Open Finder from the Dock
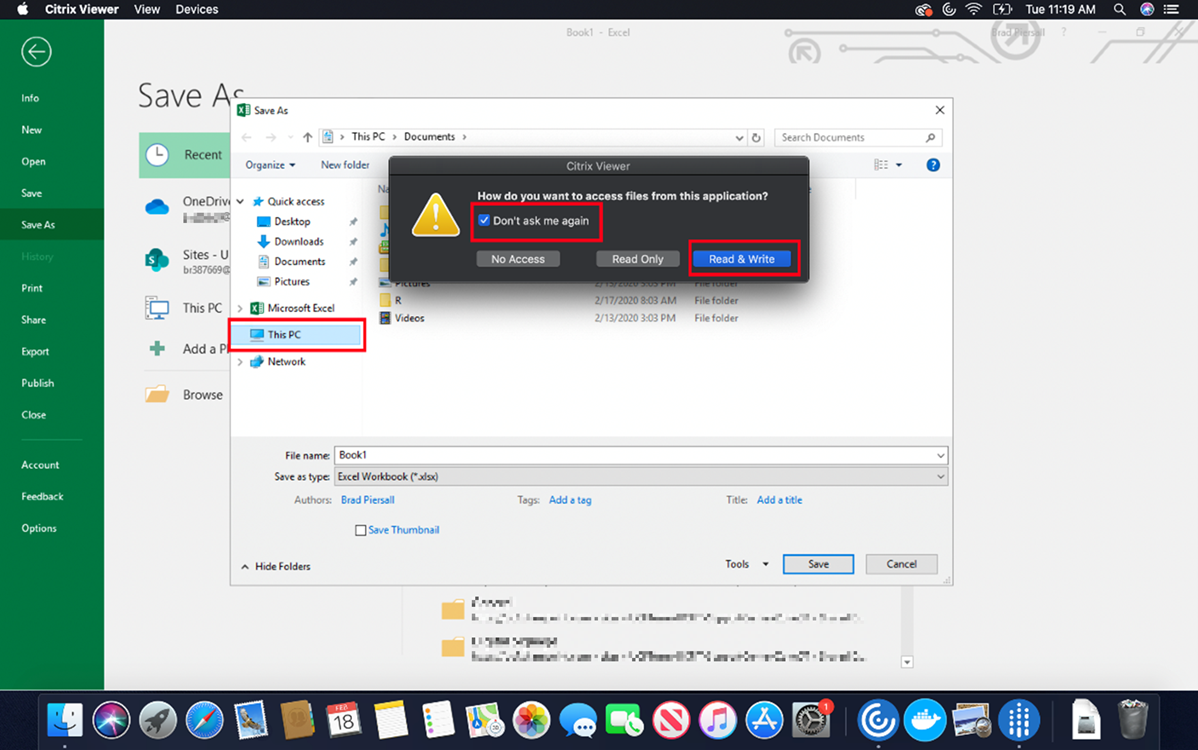 (x=65, y=720)
